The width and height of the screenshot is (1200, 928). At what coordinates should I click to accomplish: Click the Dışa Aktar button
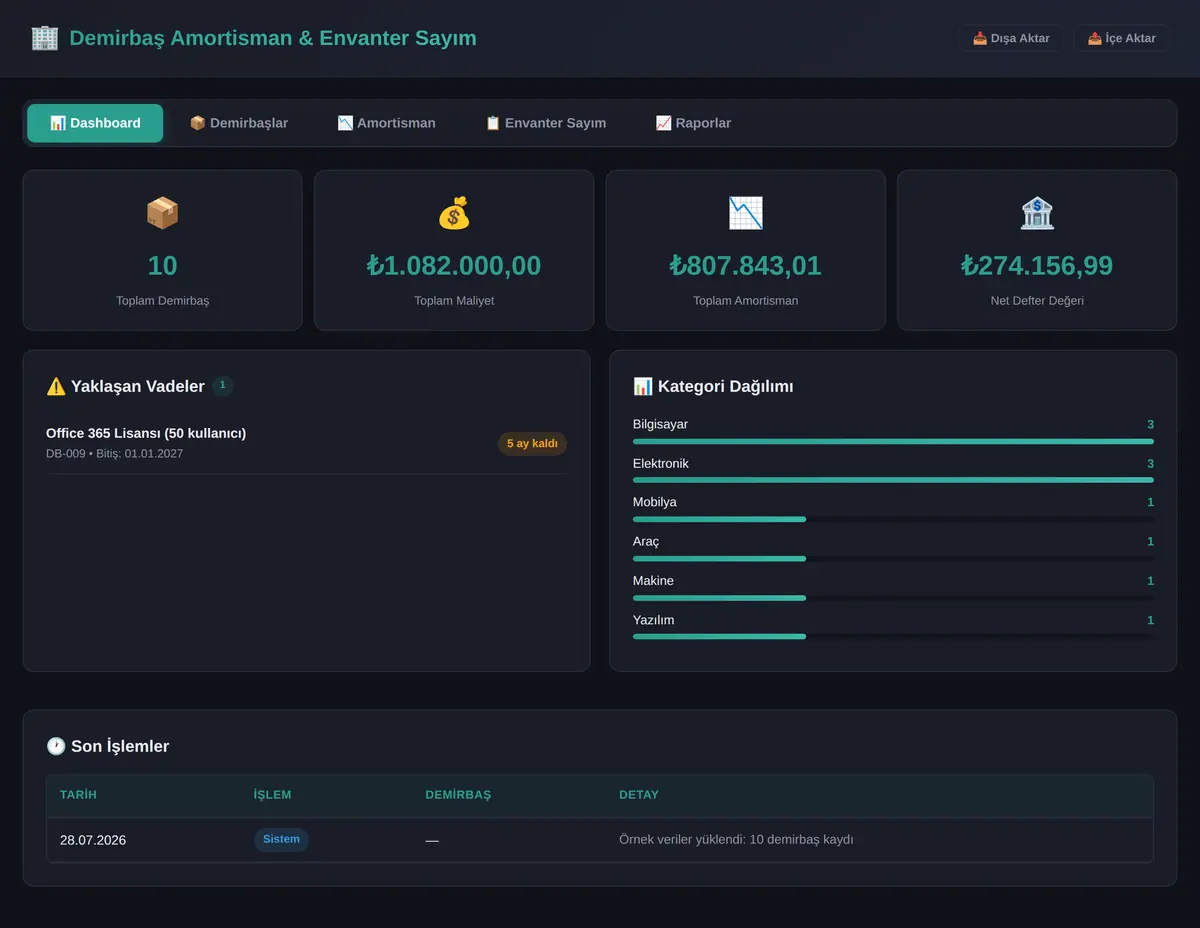coord(1011,38)
